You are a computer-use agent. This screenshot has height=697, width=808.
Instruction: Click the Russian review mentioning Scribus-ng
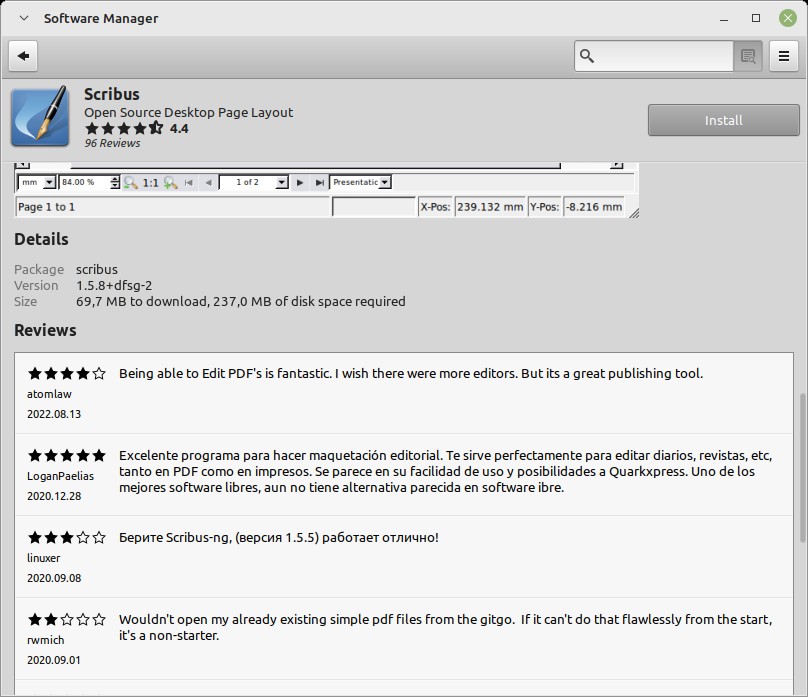(x=279, y=537)
